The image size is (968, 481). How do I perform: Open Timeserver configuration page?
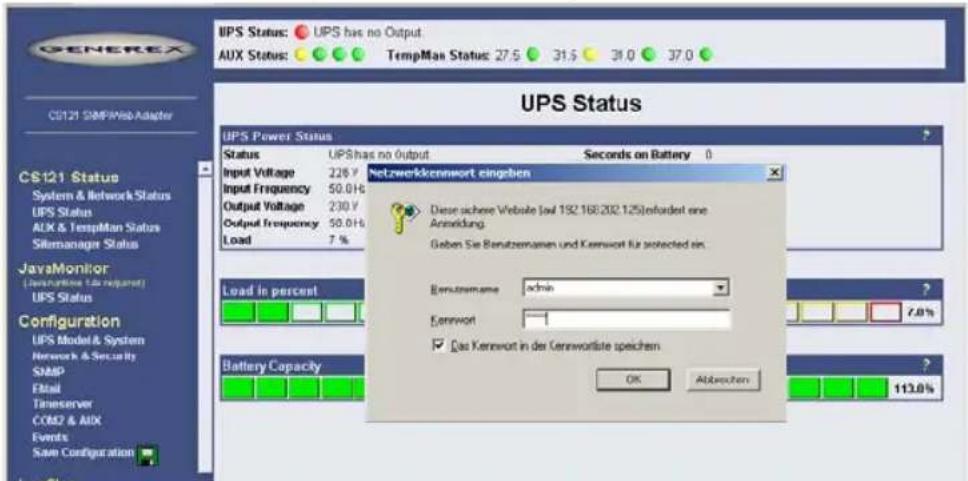pos(62,404)
